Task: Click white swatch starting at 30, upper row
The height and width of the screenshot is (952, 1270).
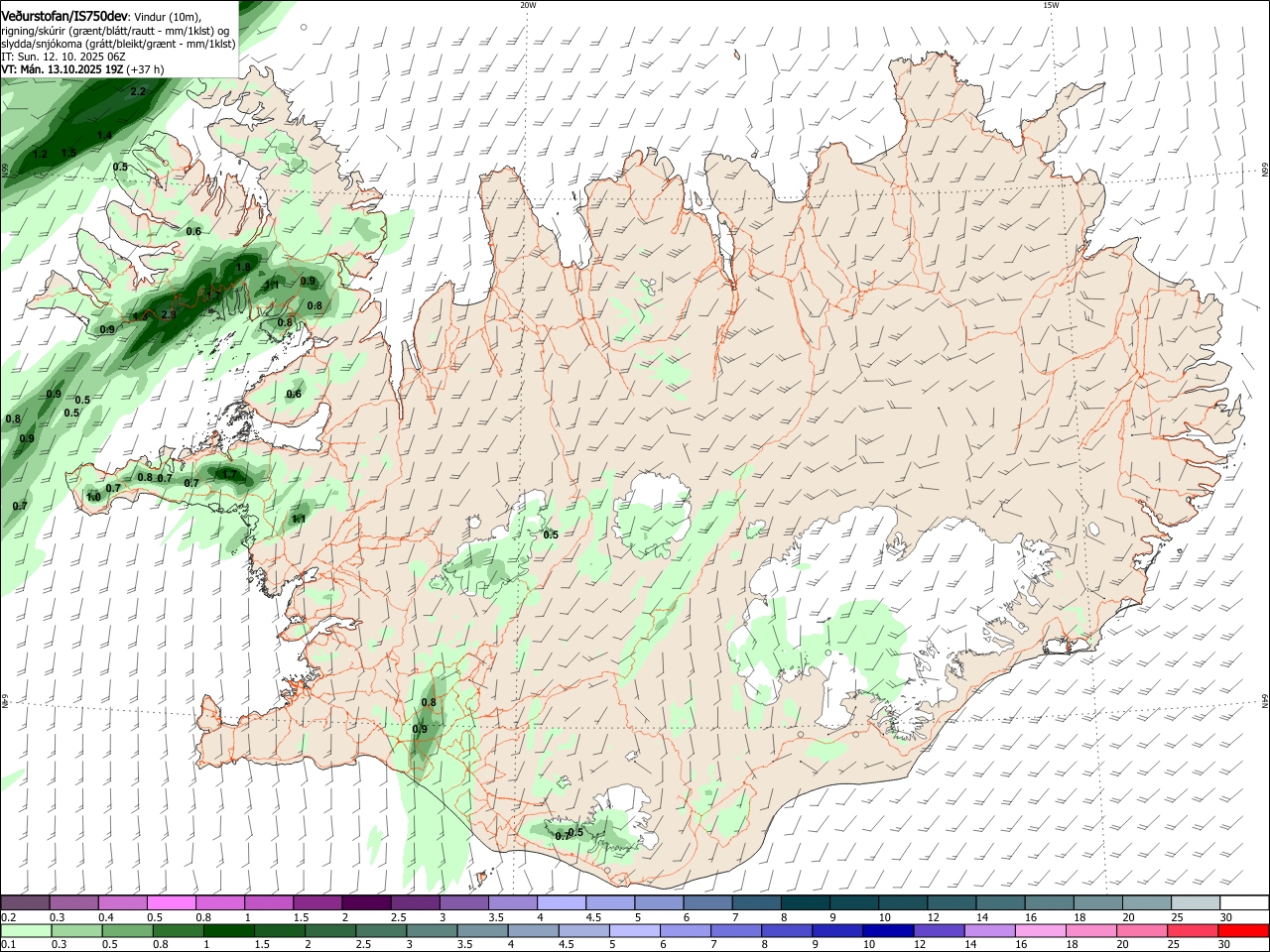Action: pyautogui.click(x=1245, y=902)
